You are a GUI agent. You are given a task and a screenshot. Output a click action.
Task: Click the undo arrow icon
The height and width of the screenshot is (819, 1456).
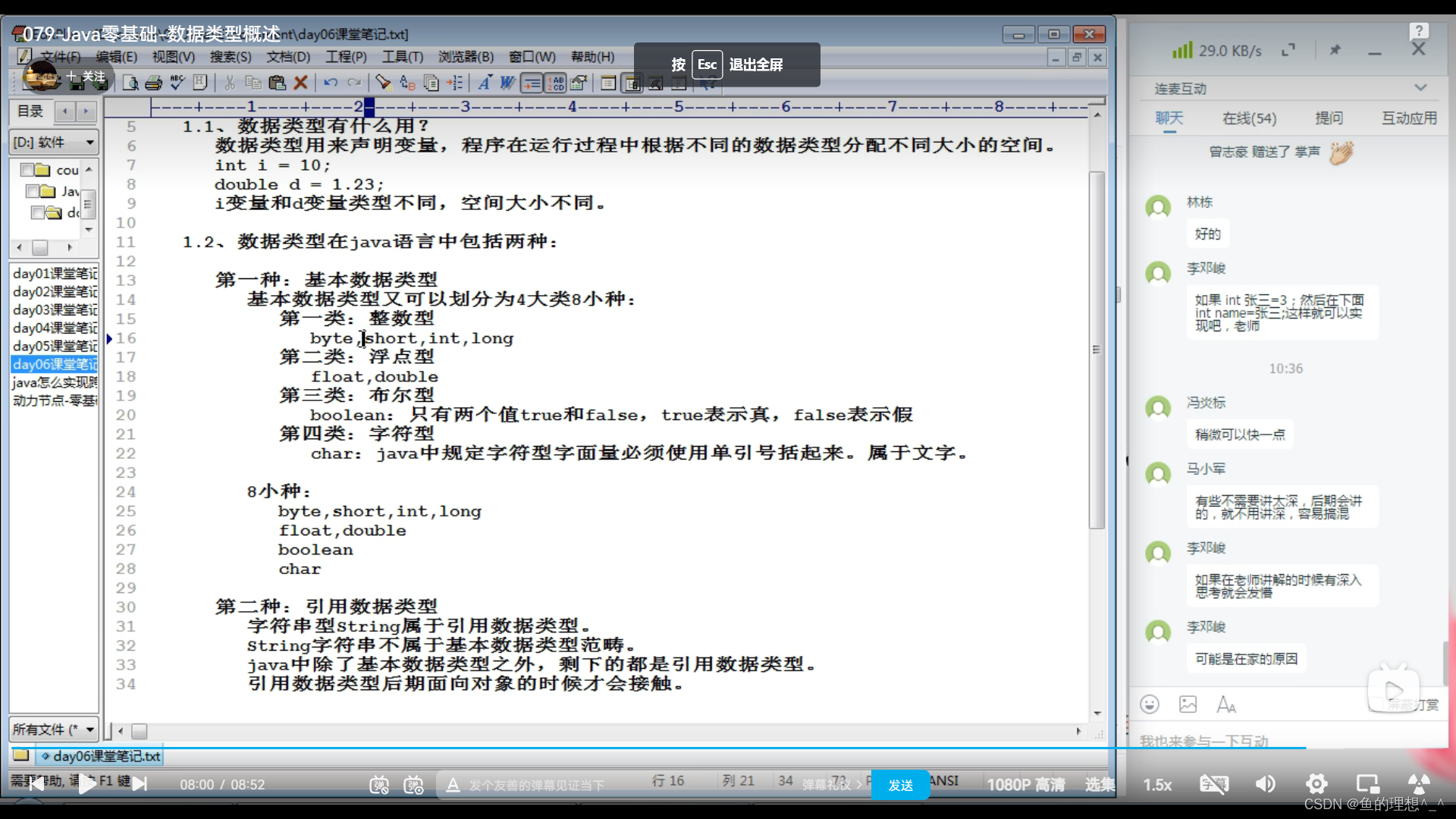pos(331,82)
